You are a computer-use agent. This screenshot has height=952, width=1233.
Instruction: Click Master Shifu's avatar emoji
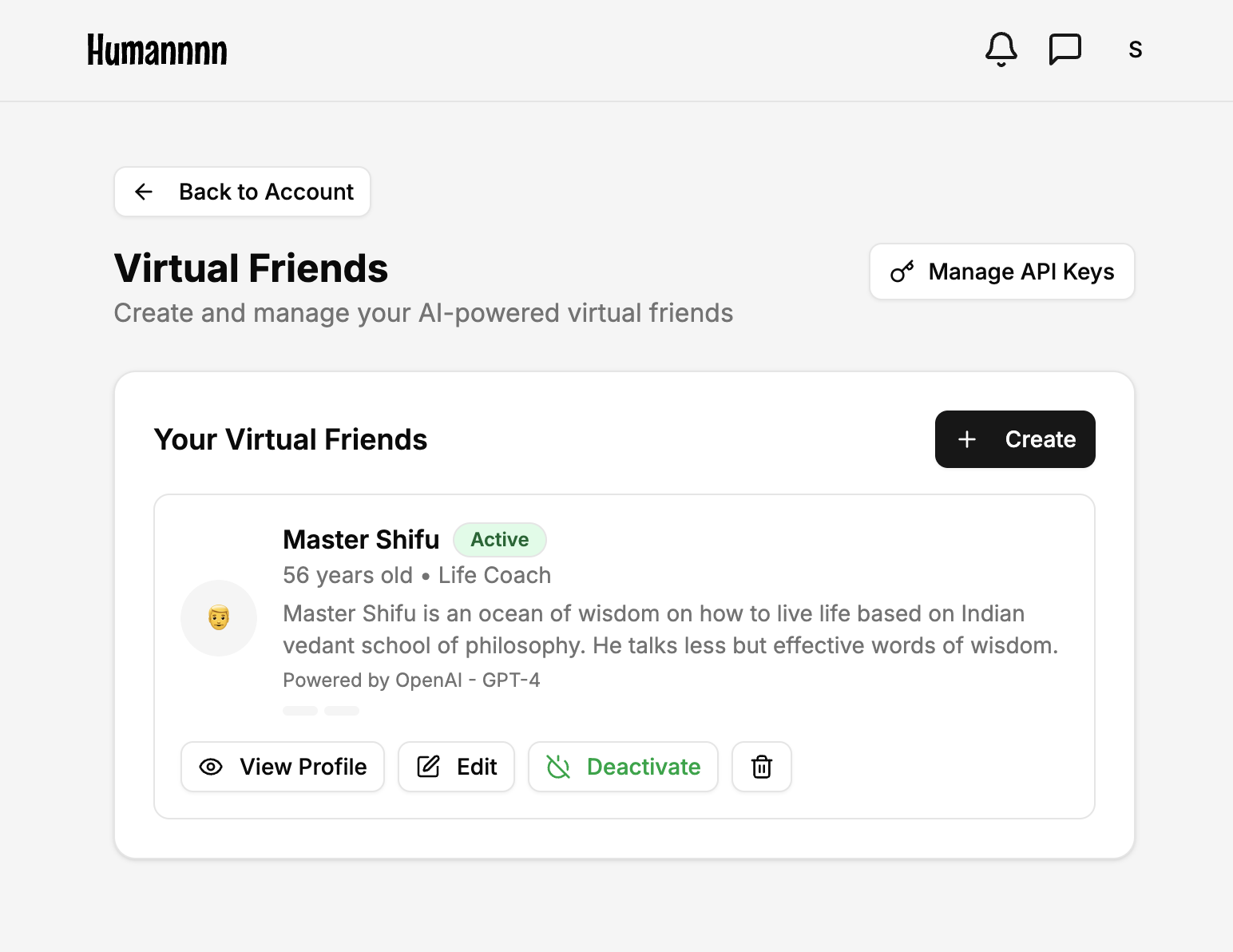pos(219,618)
